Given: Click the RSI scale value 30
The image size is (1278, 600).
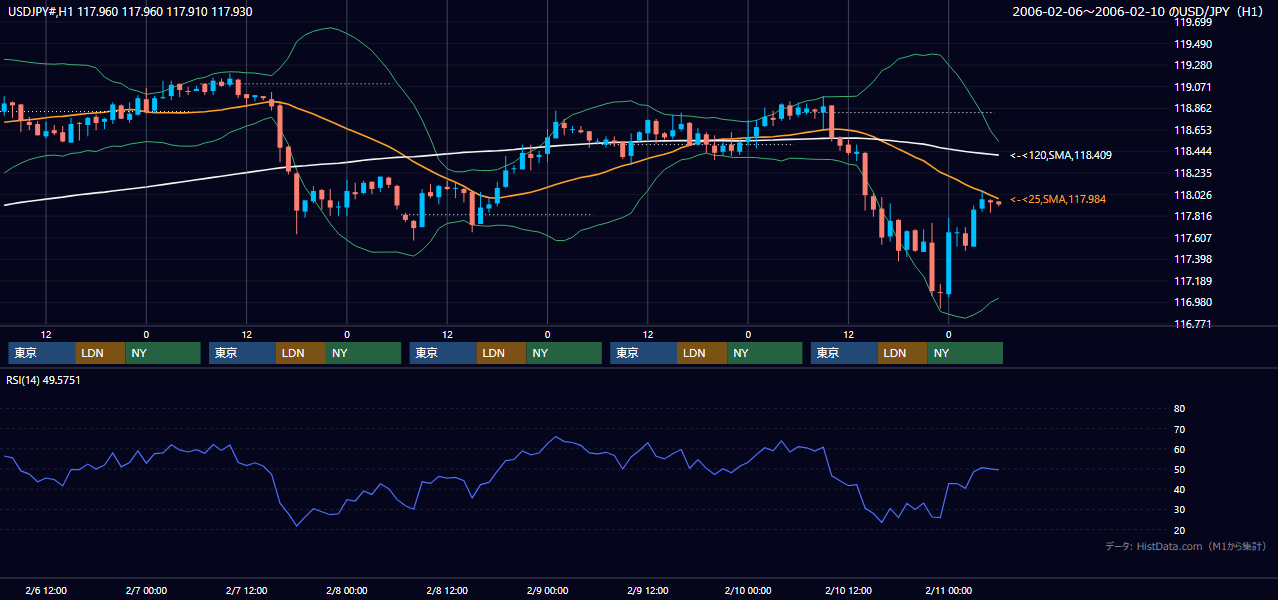Looking at the screenshot, I should pyautogui.click(x=1179, y=509).
